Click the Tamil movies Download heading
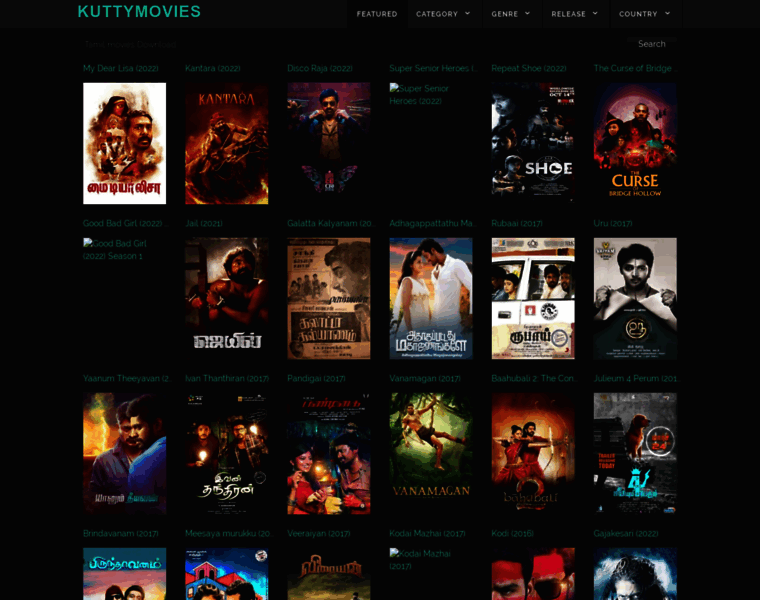Viewport: 760px width, 600px height. [130, 44]
